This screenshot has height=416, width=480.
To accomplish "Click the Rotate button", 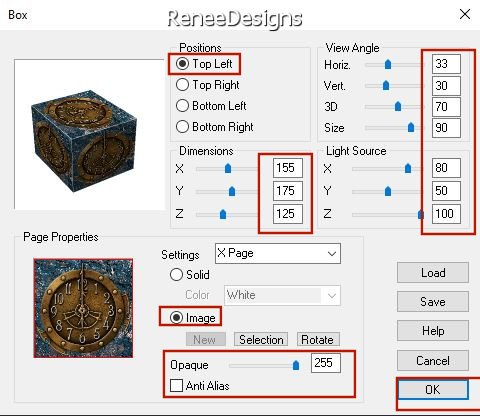I will tap(318, 339).
